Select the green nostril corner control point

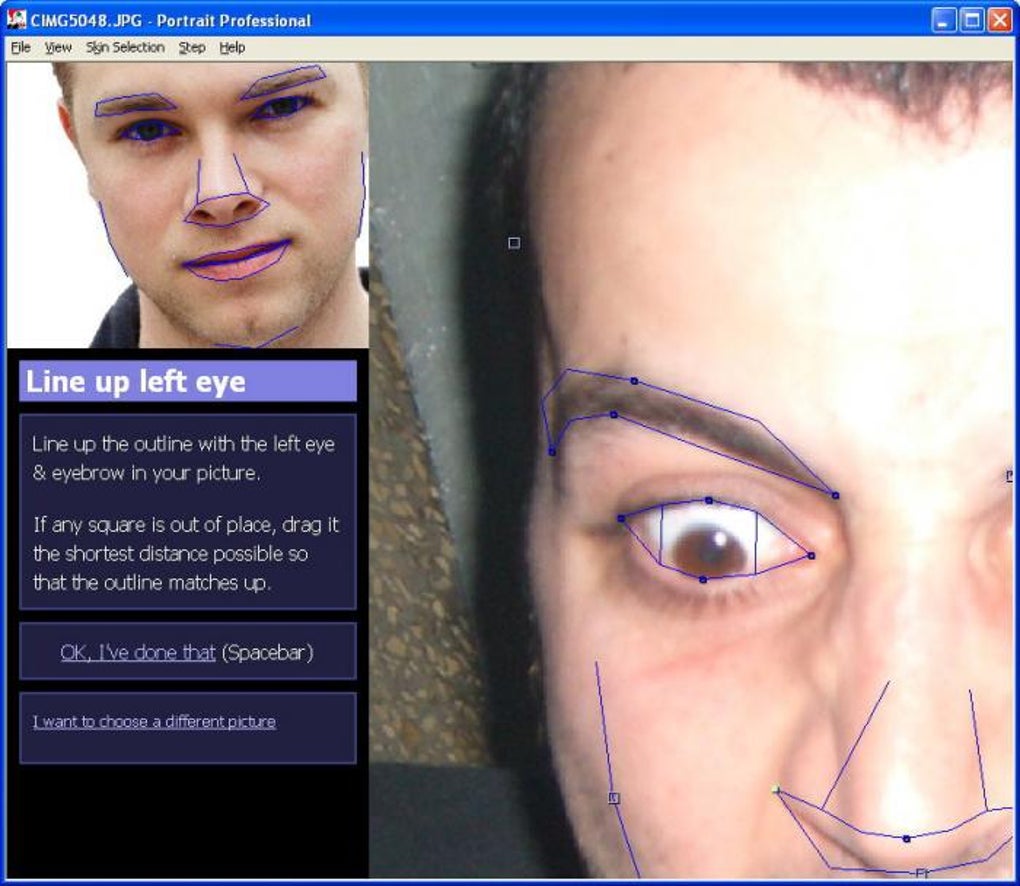775,790
